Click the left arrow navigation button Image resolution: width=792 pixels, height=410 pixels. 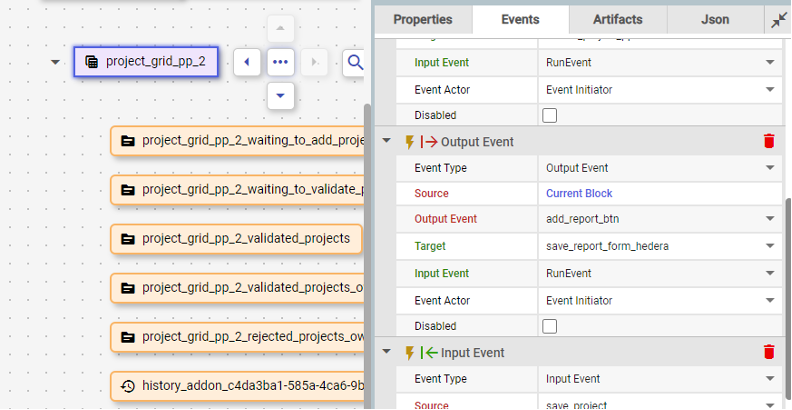[x=247, y=63]
